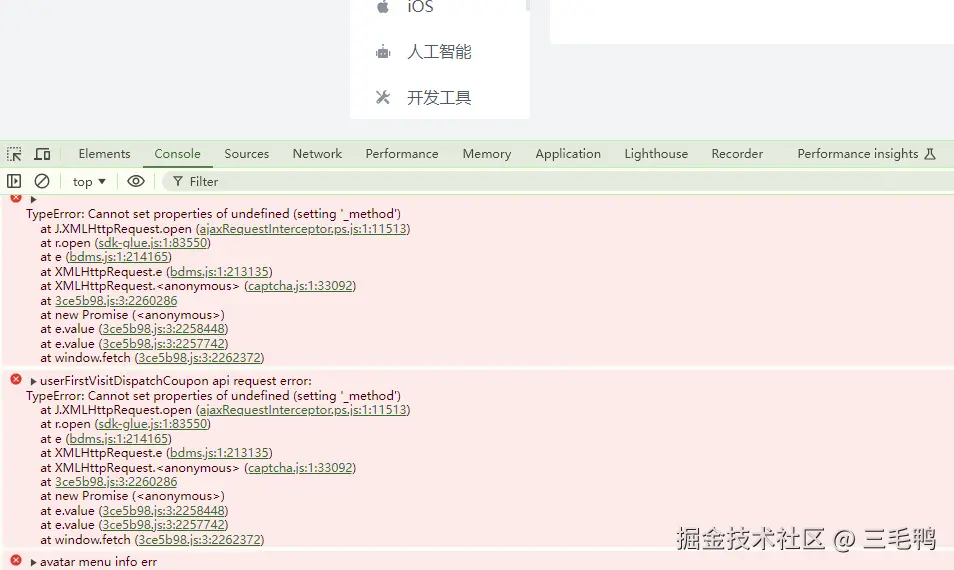Switch to the Elements tab
The height and width of the screenshot is (570, 954).
coord(104,154)
